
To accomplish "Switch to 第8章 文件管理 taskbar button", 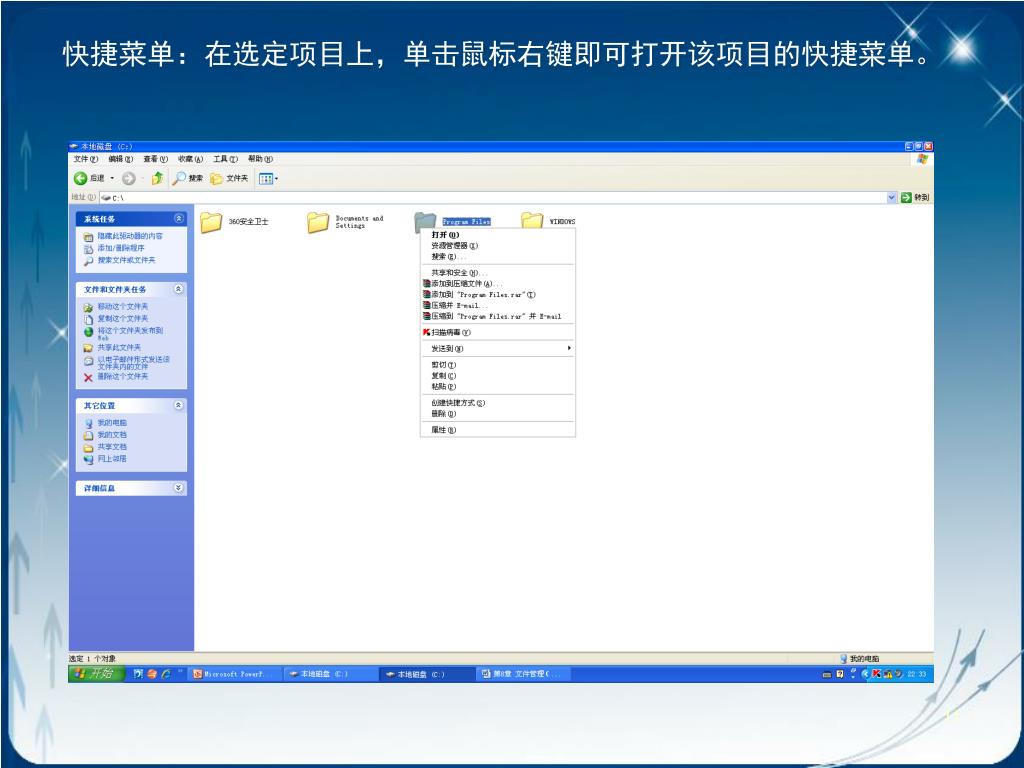I will tap(524, 674).
